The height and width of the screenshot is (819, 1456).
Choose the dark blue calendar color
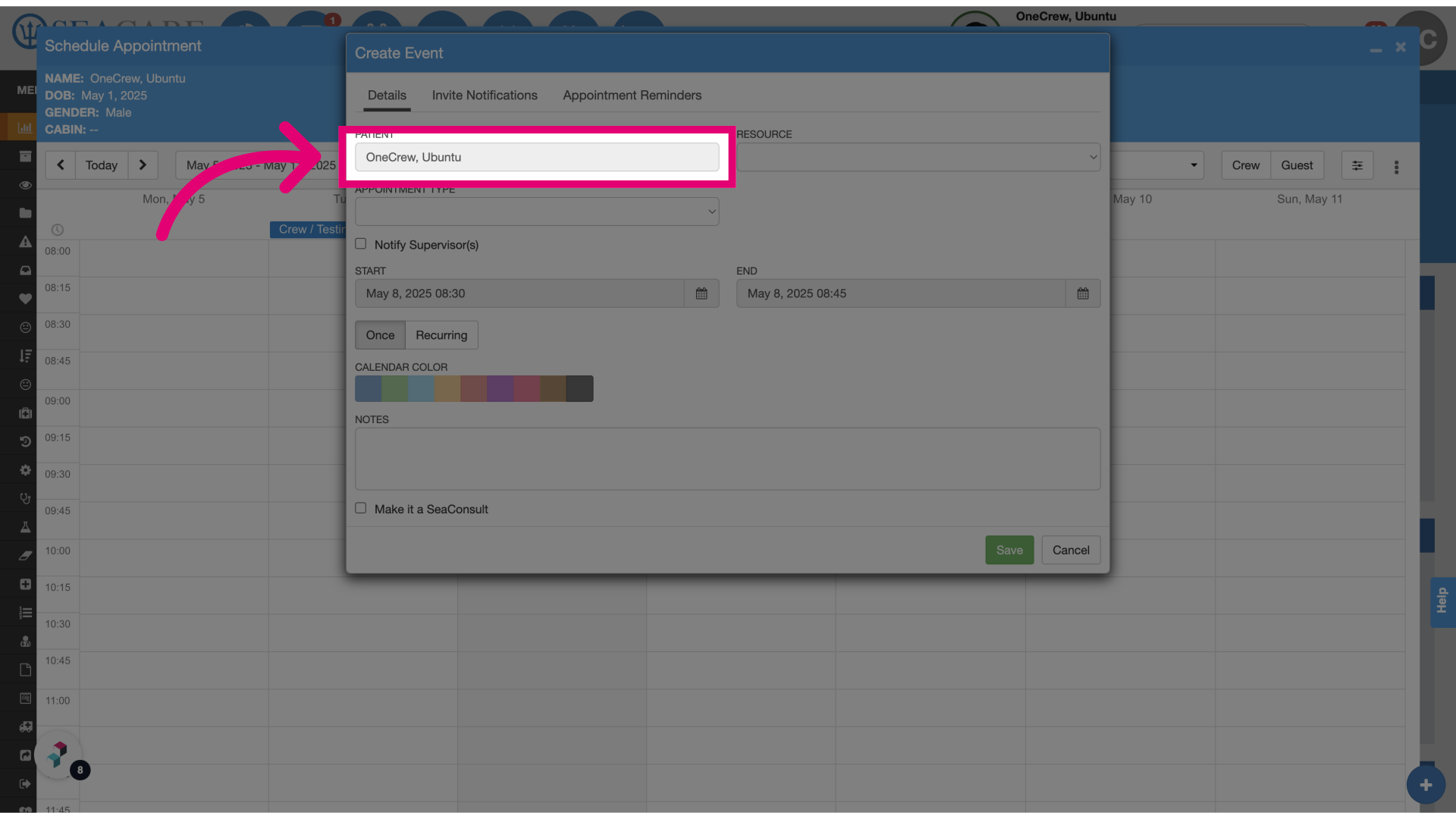(369, 389)
